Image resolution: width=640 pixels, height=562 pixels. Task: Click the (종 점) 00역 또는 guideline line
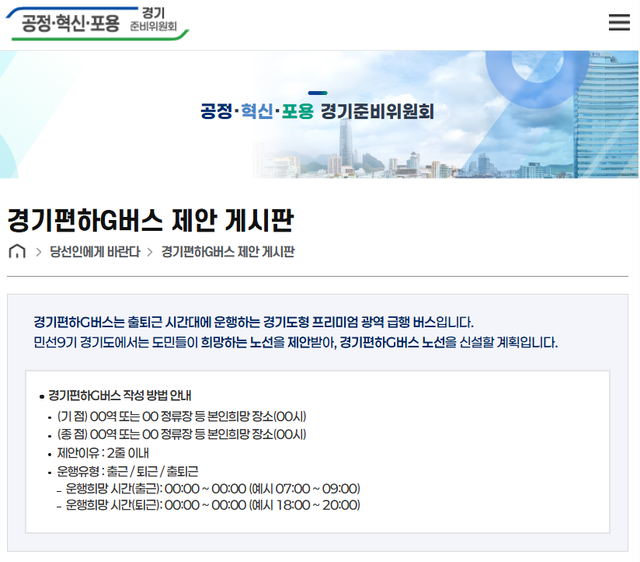182,434
